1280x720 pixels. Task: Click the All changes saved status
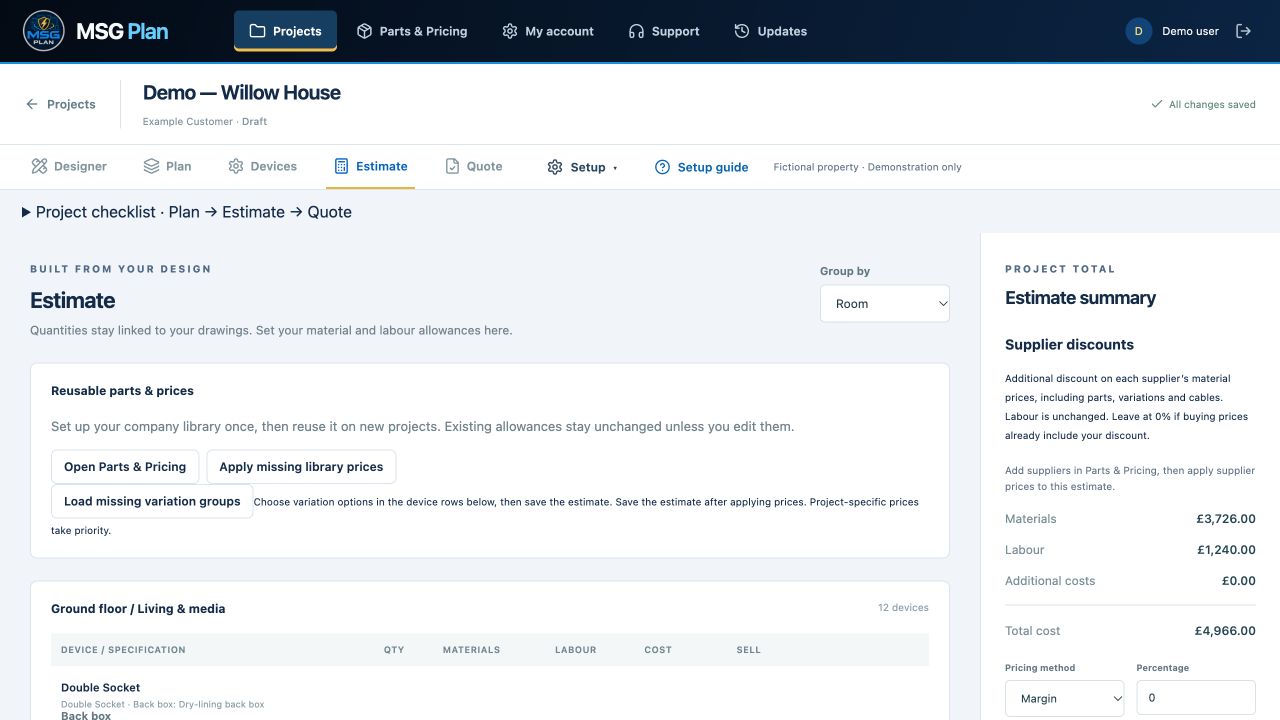click(1203, 104)
